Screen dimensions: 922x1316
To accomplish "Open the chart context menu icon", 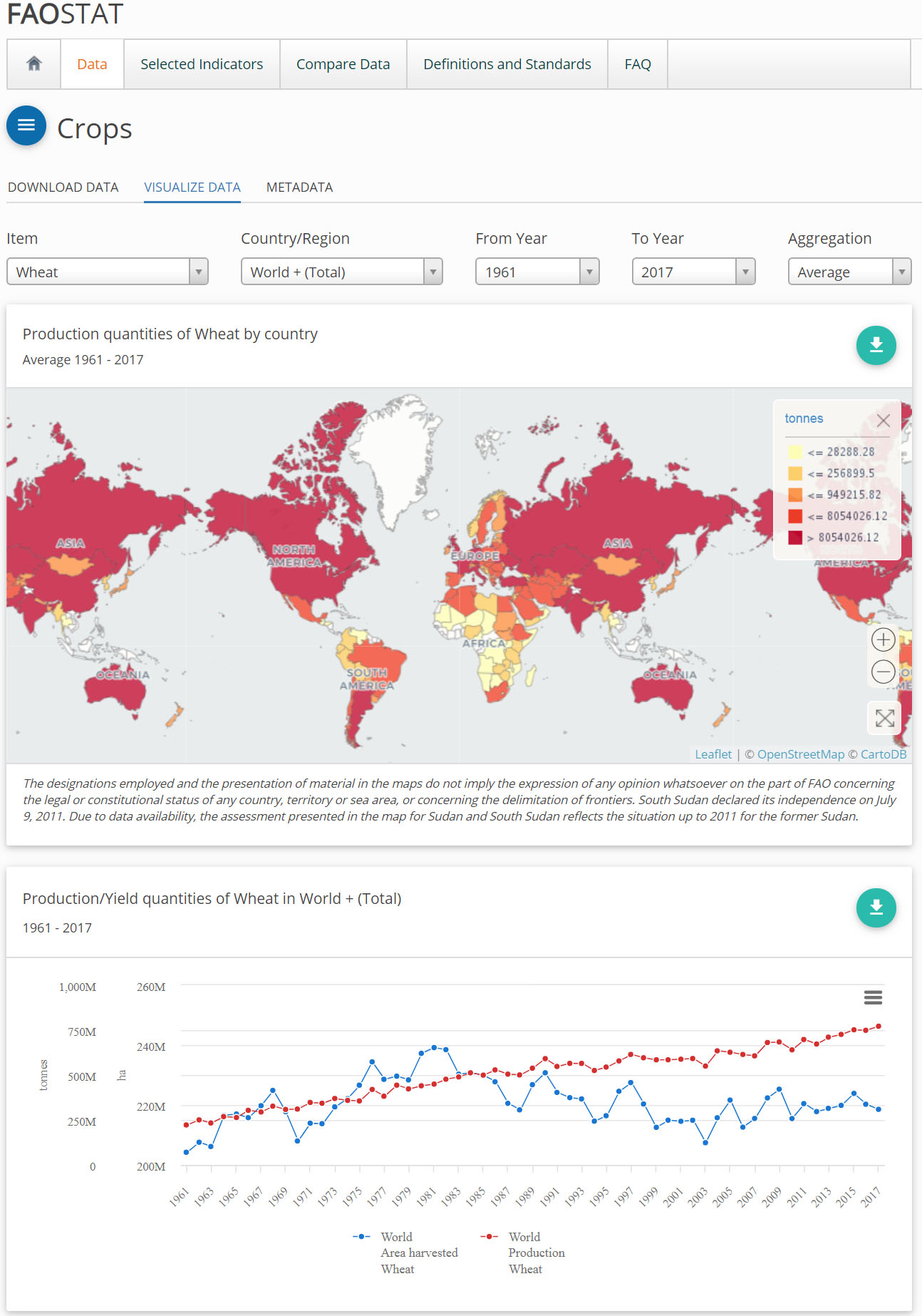I will click(873, 997).
